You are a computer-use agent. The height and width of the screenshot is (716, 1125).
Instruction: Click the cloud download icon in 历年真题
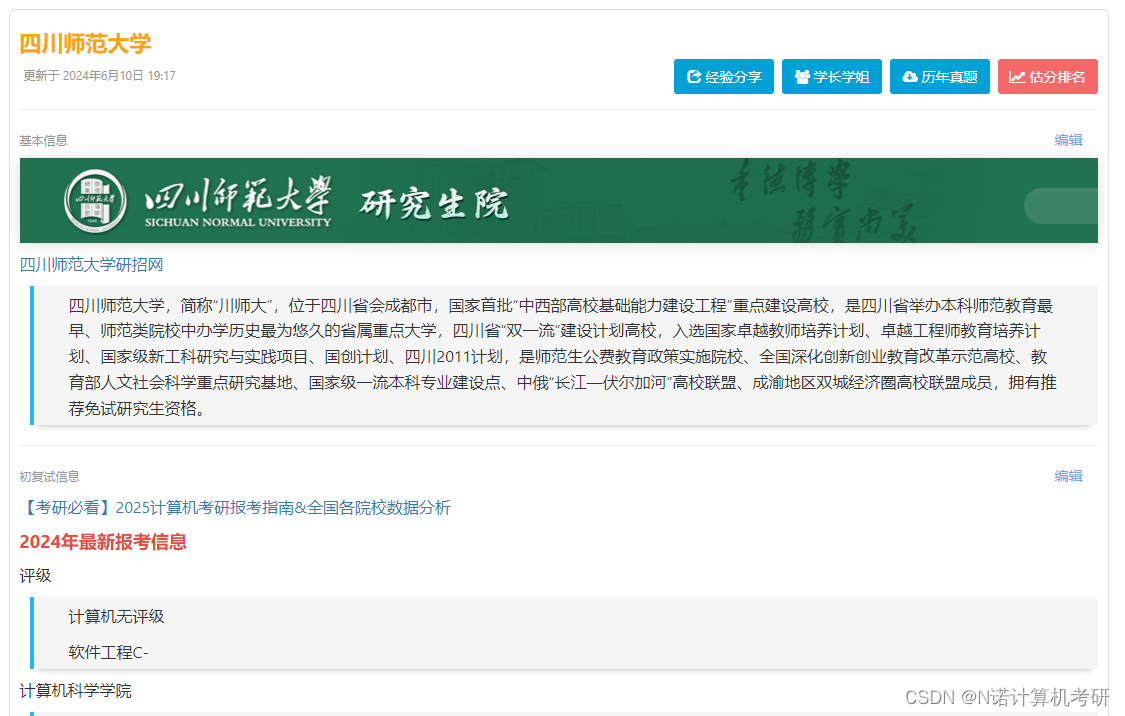[x=910, y=77]
